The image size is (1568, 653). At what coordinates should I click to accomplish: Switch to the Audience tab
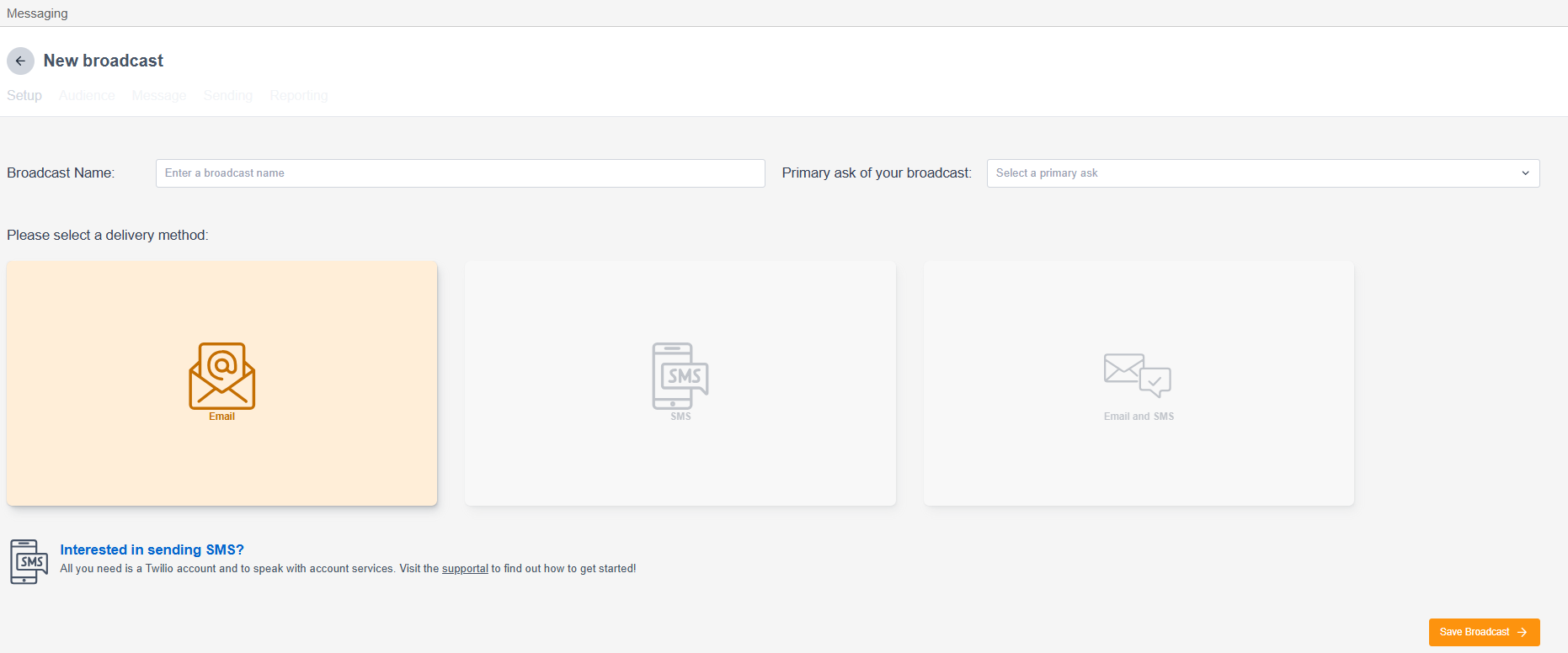pos(87,95)
